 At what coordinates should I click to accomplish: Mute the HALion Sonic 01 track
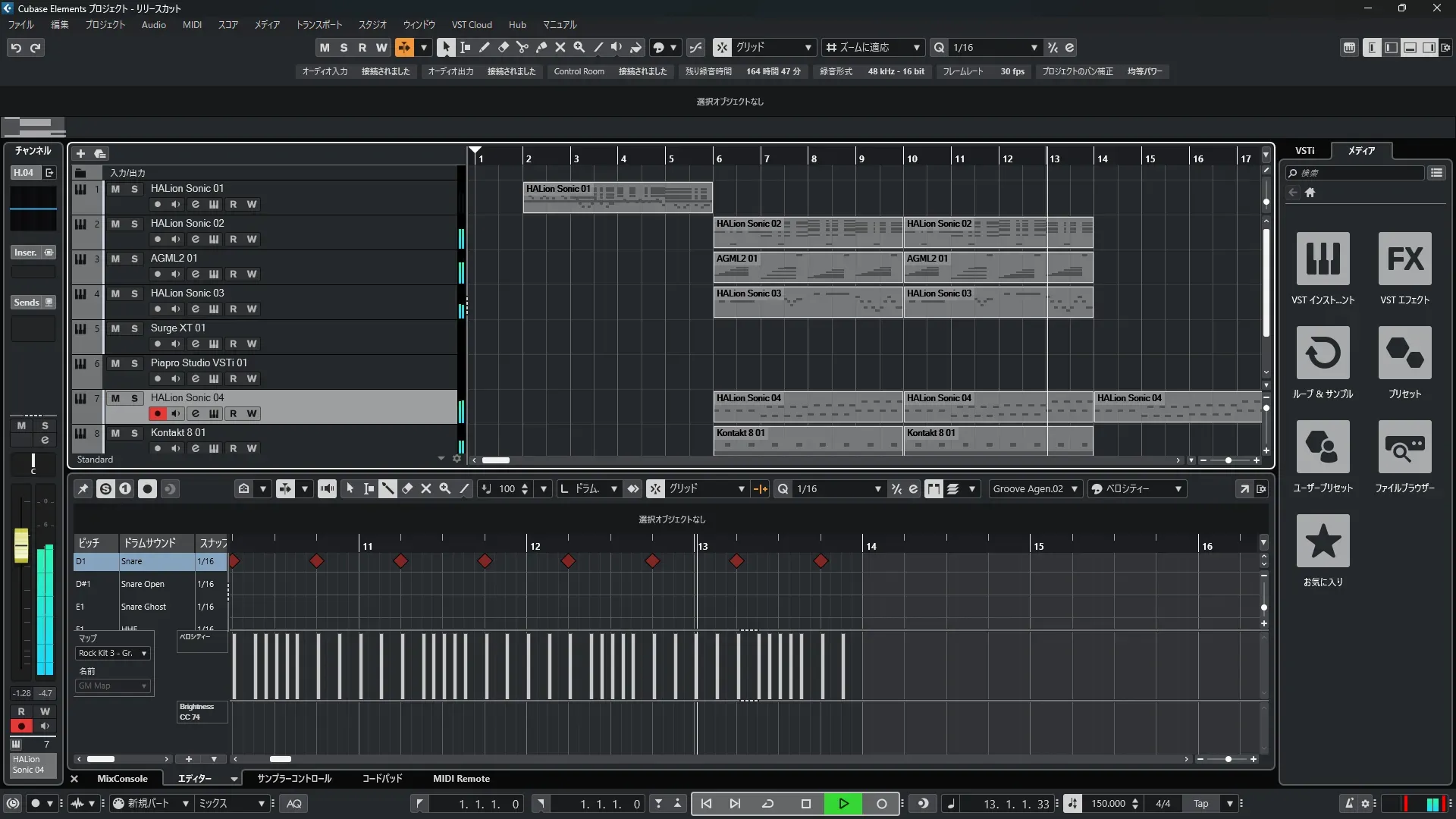pyautogui.click(x=115, y=189)
